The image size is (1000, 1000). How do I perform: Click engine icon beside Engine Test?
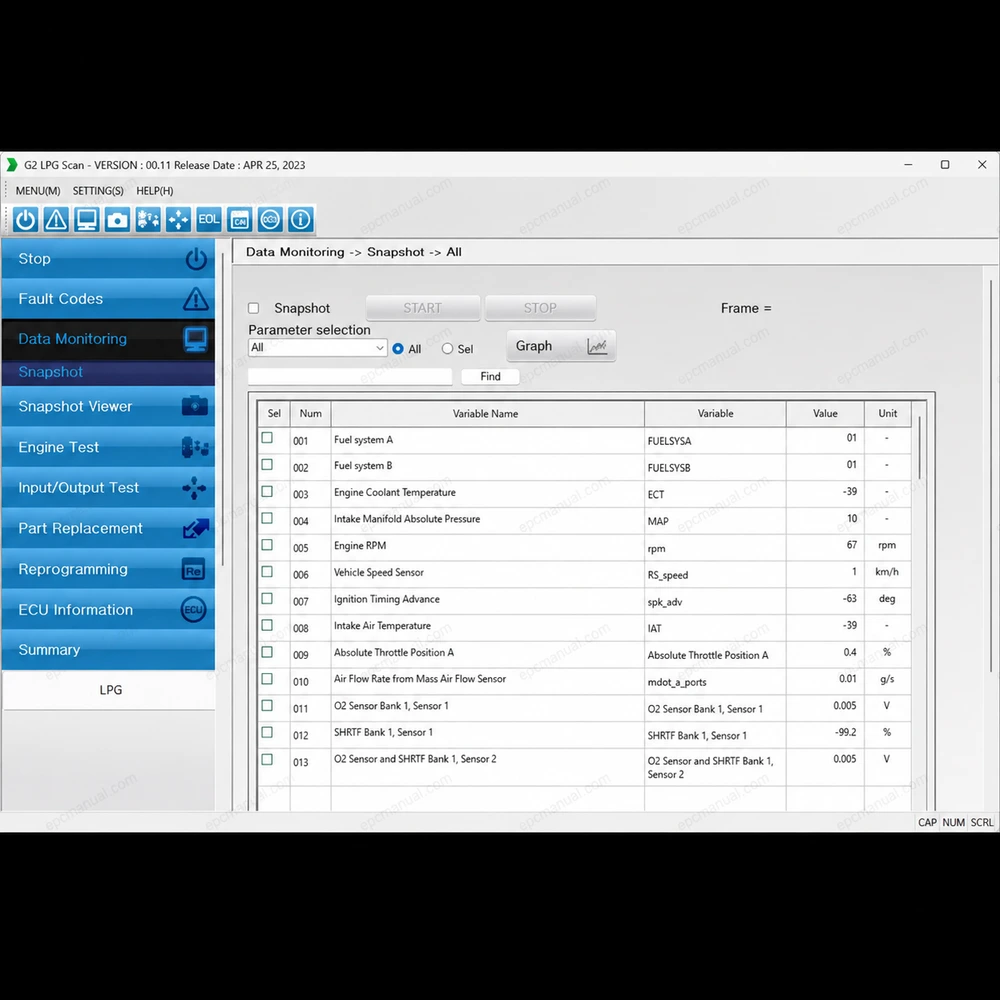tap(195, 447)
